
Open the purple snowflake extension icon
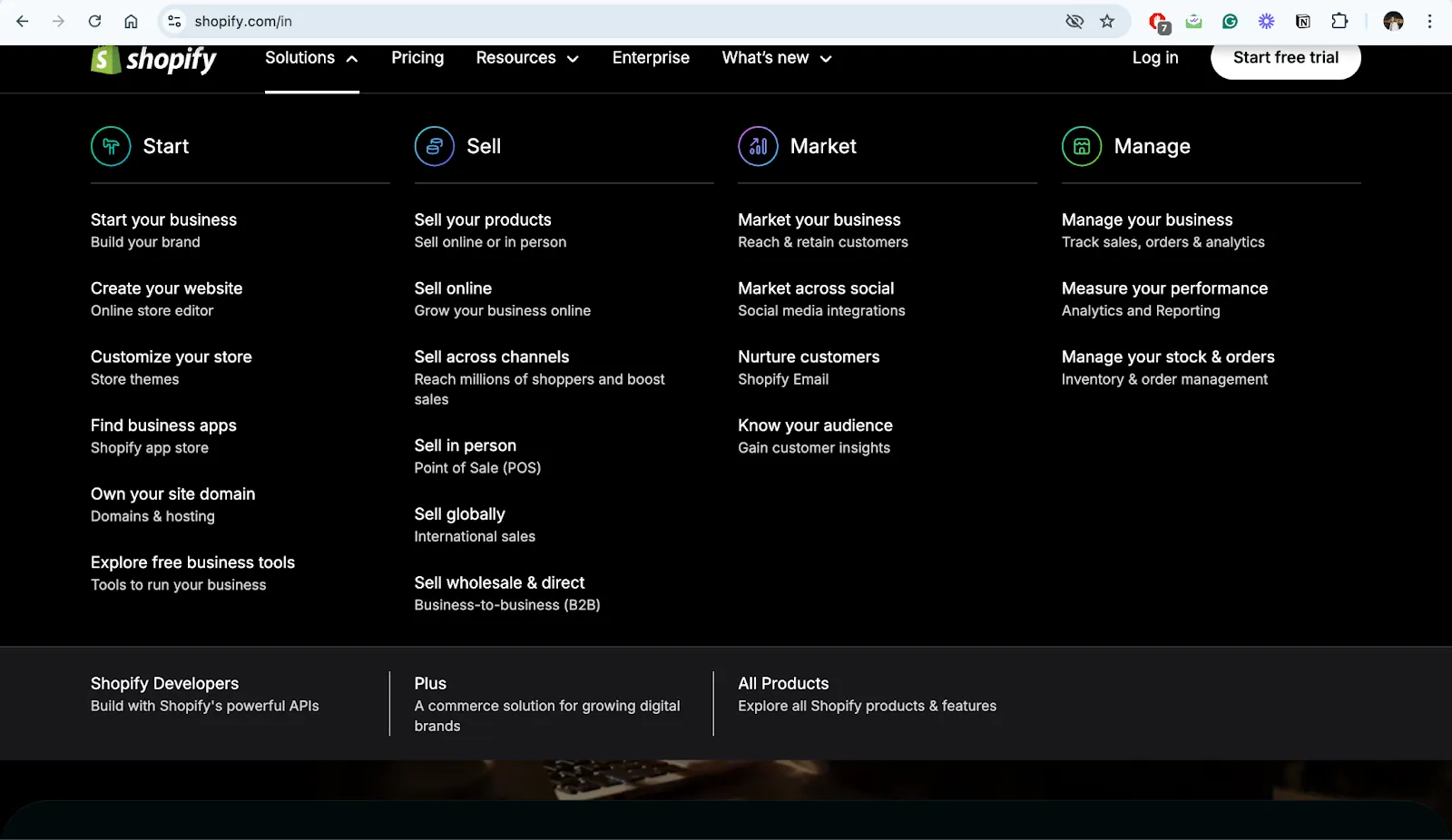1266,21
